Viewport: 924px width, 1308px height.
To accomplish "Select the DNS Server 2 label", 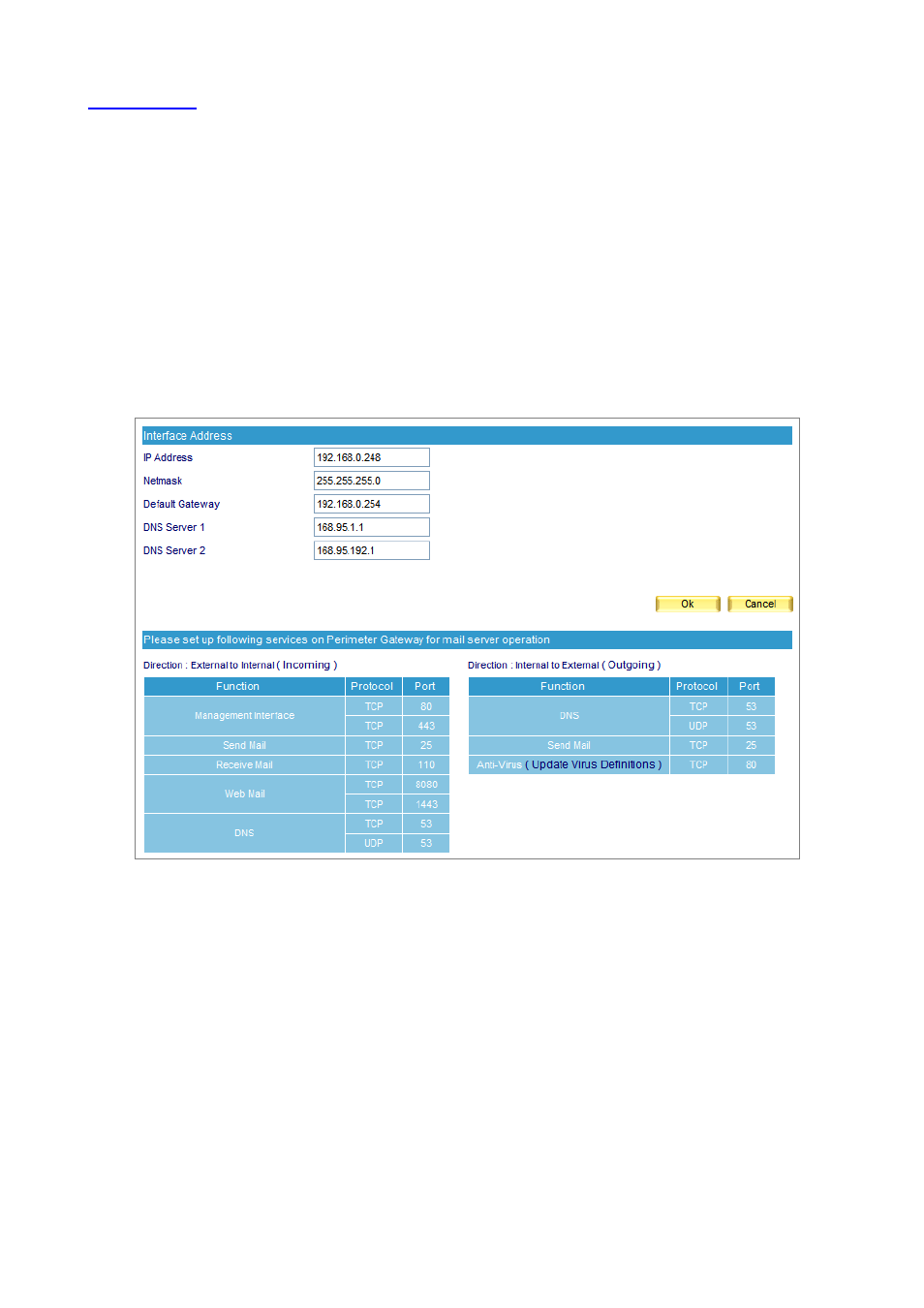I will pyautogui.click(x=174, y=550).
